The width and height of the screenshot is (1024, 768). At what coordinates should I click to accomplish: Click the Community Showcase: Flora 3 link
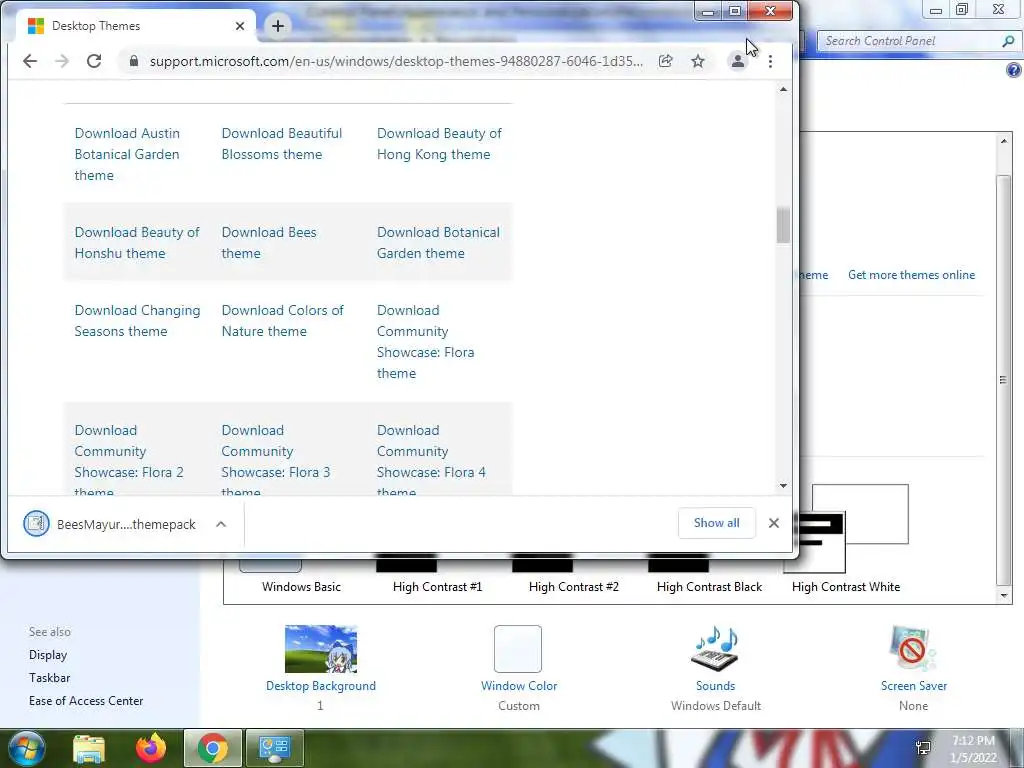(276, 460)
